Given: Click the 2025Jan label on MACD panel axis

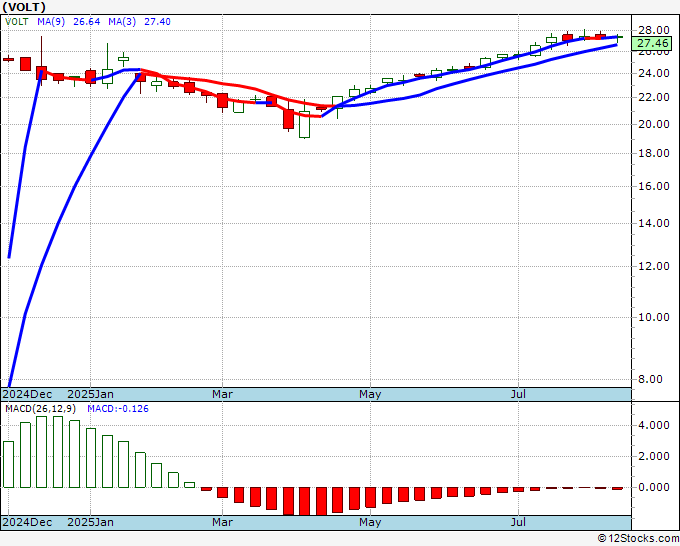Looking at the screenshot, I should point(91,522).
